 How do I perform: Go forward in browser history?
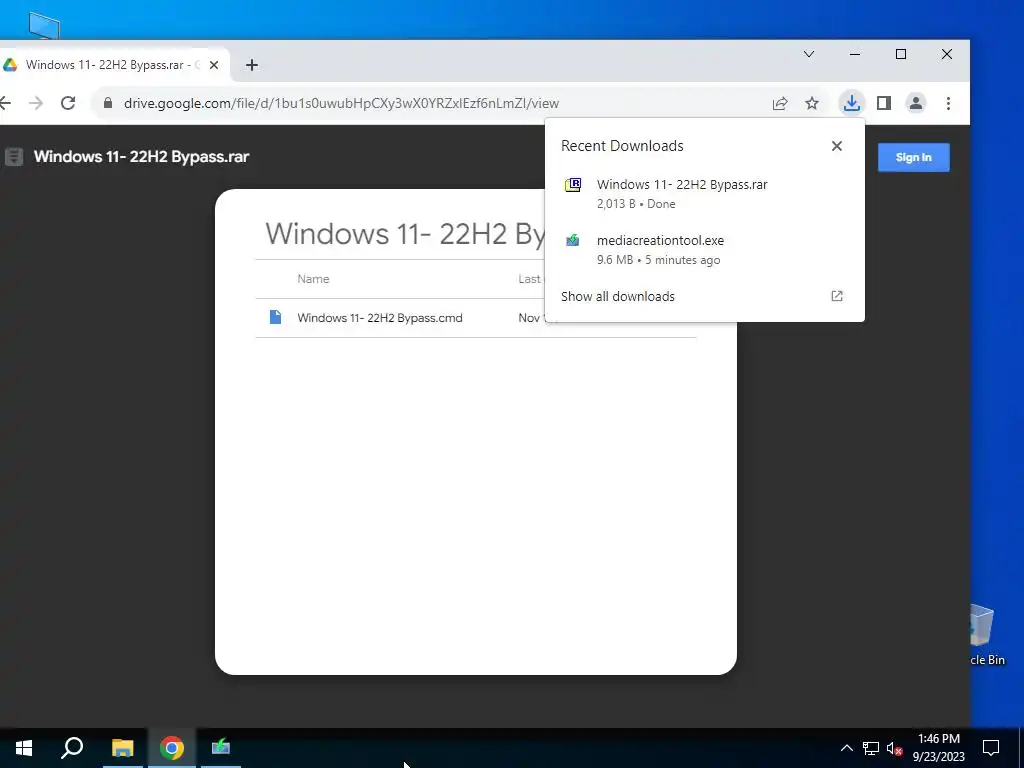click(36, 103)
